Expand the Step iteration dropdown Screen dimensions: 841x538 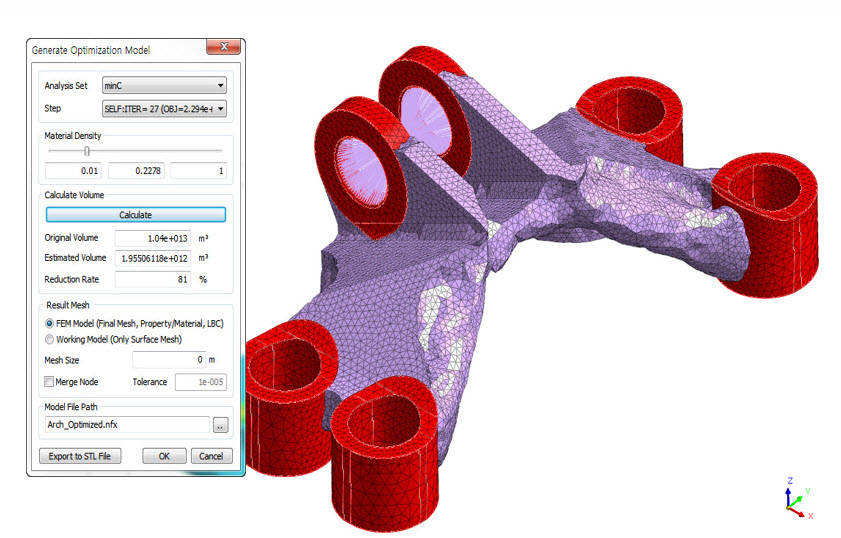(x=164, y=108)
